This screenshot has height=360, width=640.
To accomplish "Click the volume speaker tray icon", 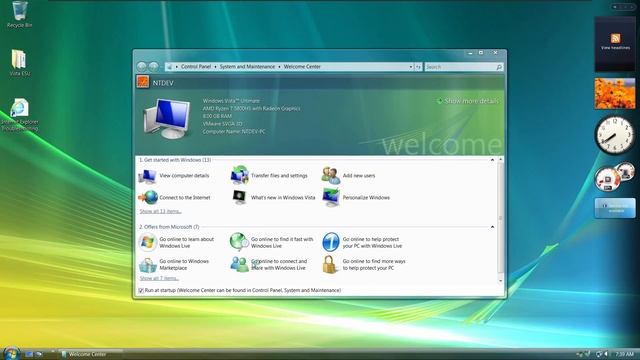I will point(605,354).
